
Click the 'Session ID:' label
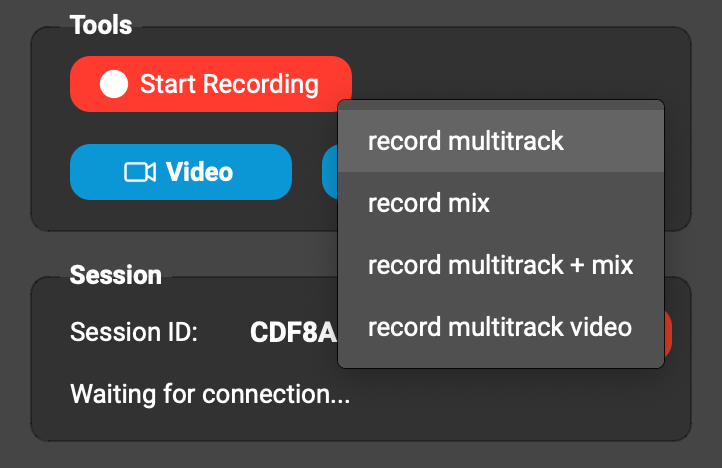[134, 333]
